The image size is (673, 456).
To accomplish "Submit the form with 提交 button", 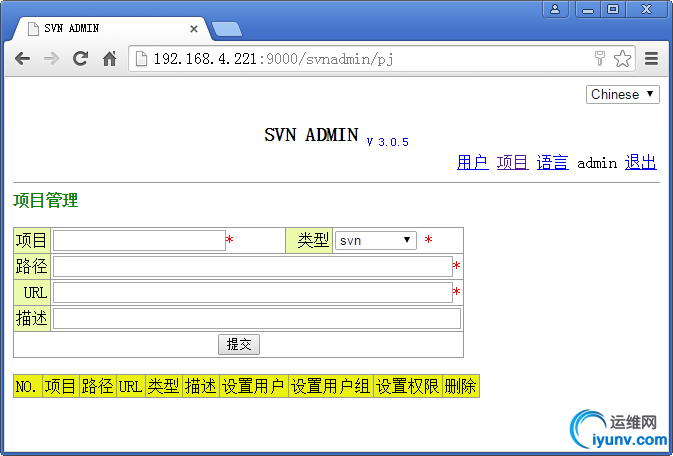I will click(x=239, y=344).
